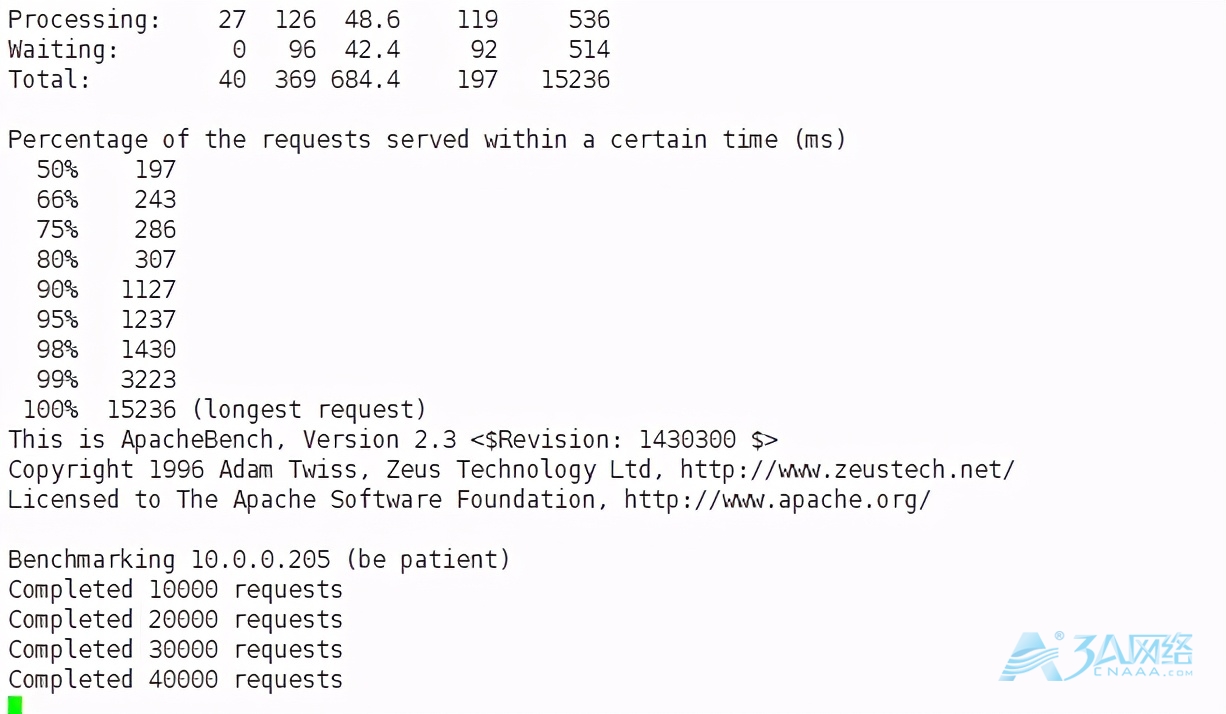The image size is (1226, 714).
Task: Click the Completed 20000 requests line
Action: [x=175, y=620]
